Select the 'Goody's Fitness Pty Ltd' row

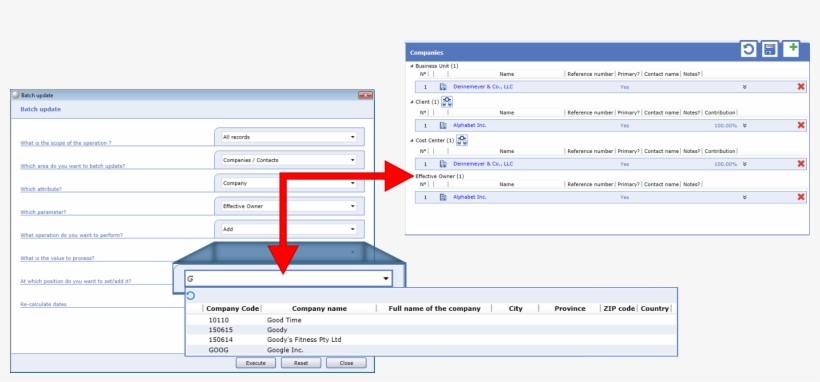(x=431, y=340)
